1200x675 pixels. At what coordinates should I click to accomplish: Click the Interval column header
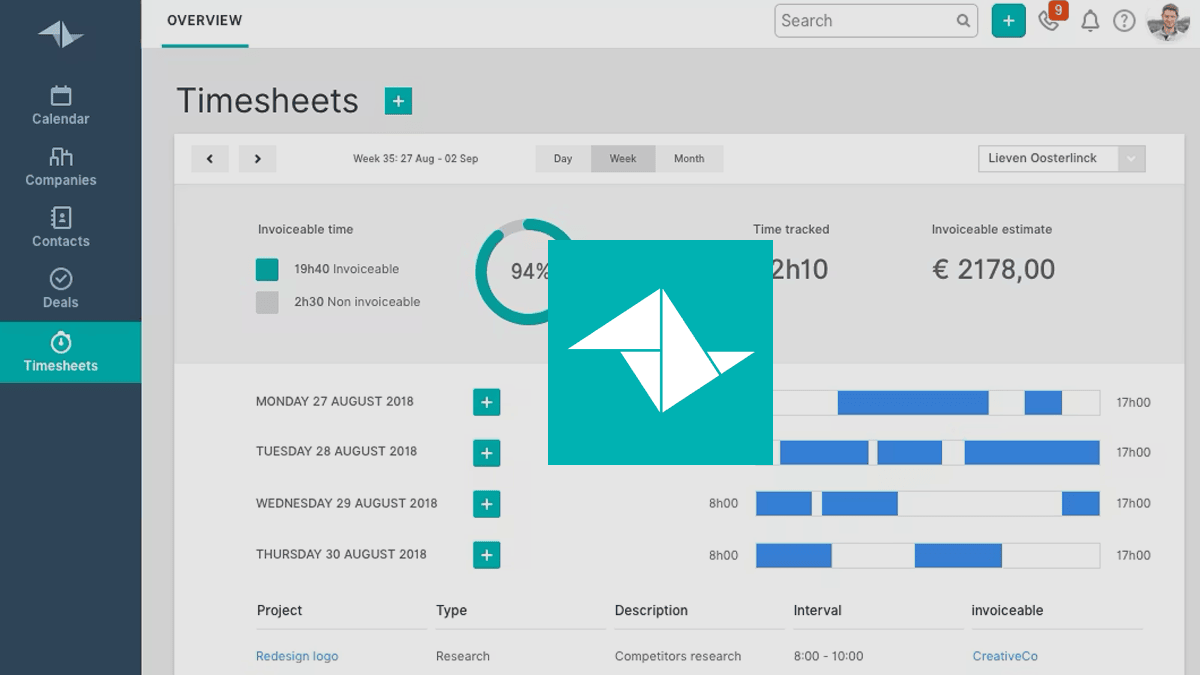[818, 610]
